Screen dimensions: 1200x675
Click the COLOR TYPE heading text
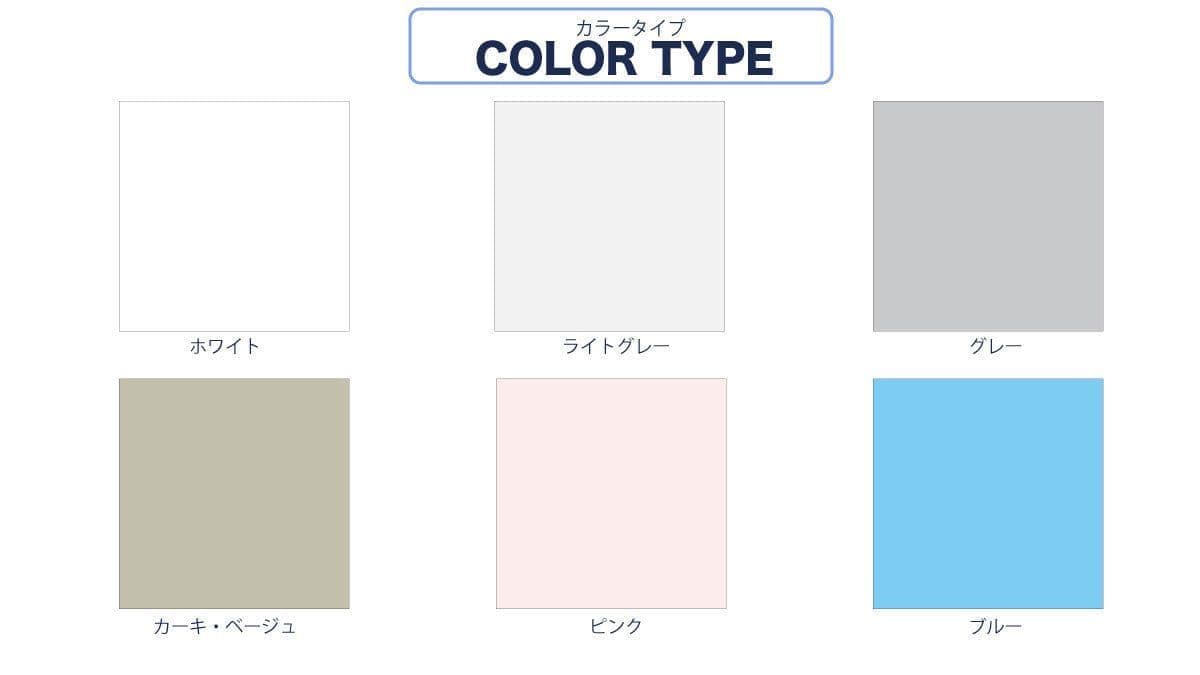click(x=624, y=59)
